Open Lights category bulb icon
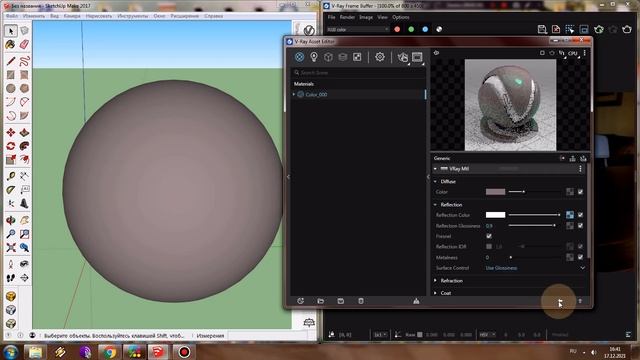Viewport: 640px width, 360px height. [x=314, y=57]
